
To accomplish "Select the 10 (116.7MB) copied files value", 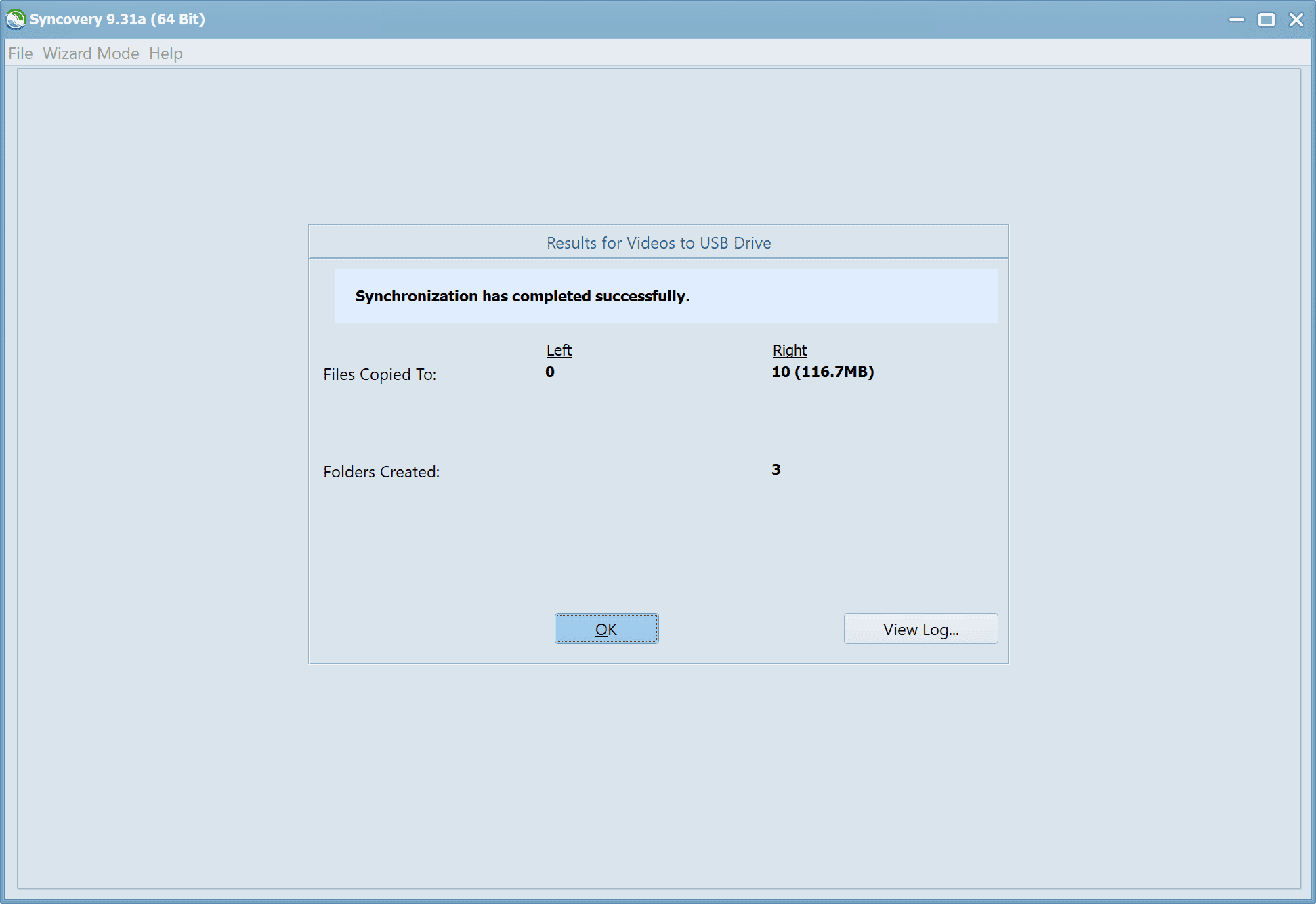I will click(822, 372).
